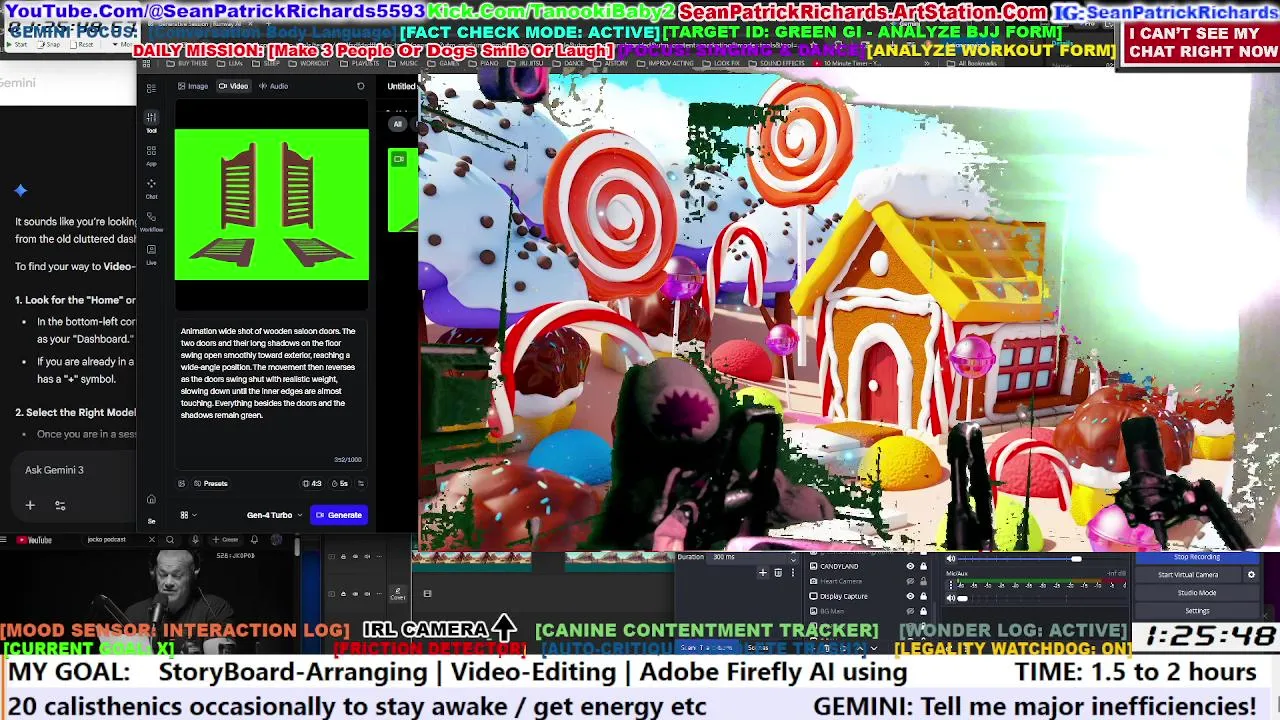Screen dimensions: 1280x720
Task: Change the 5s duration option
Action: pyautogui.click(x=341, y=484)
